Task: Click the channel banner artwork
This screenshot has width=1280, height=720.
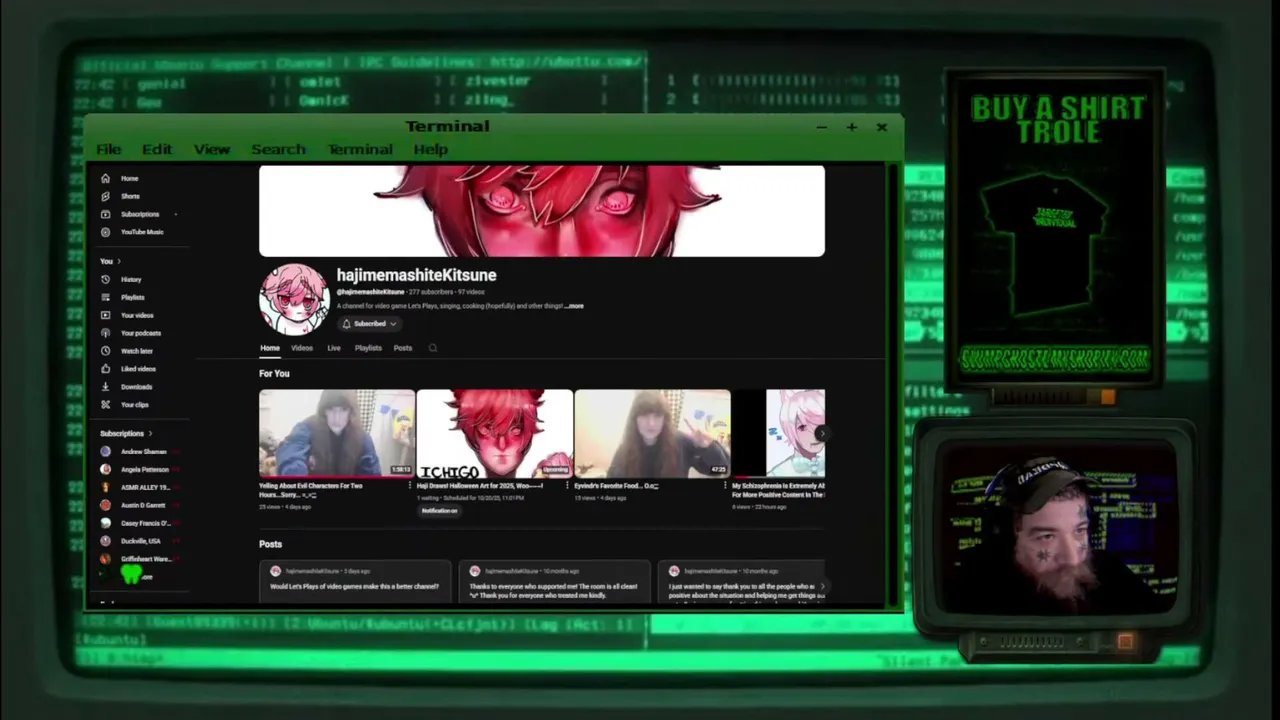Action: point(542,211)
